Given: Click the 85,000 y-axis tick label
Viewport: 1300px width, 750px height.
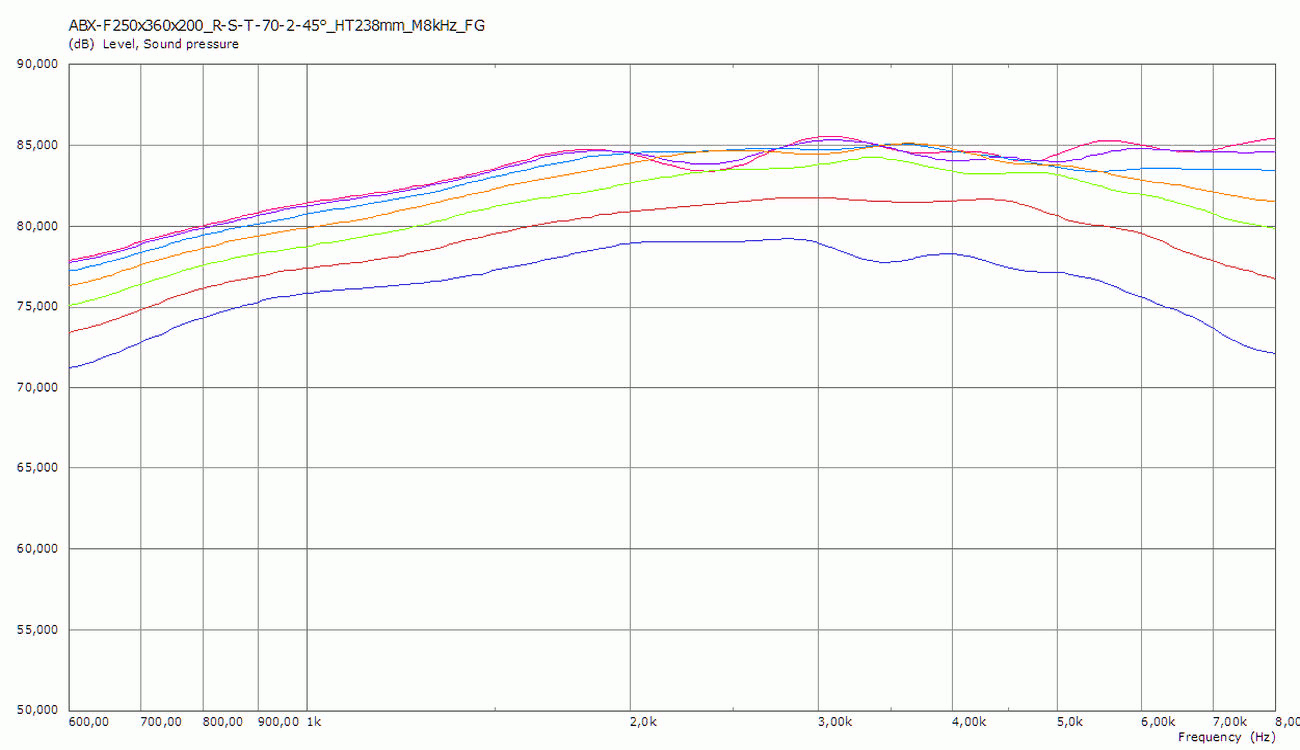Looking at the screenshot, I should pyautogui.click(x=38, y=145).
